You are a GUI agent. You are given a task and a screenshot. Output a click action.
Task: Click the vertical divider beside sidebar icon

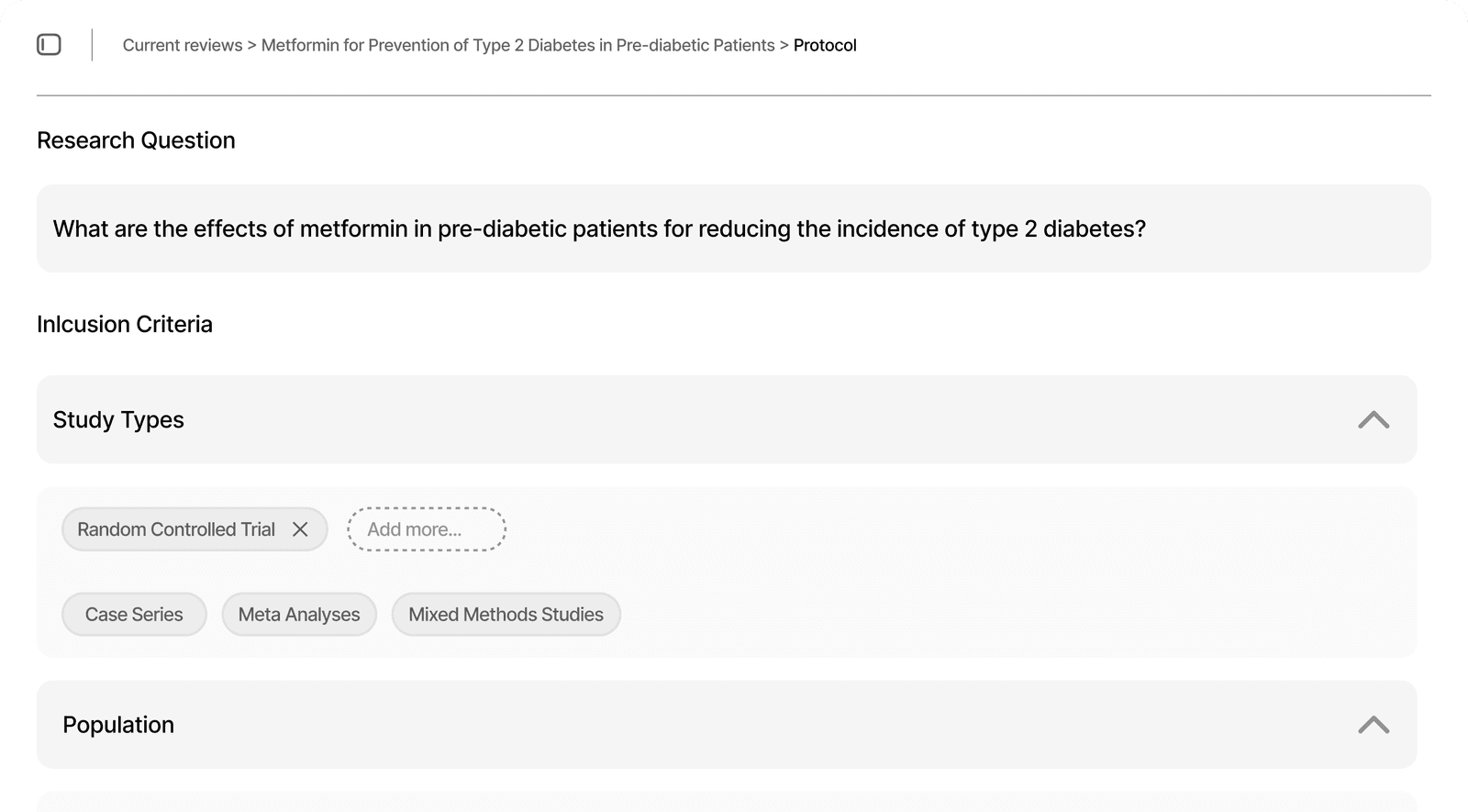[92, 45]
